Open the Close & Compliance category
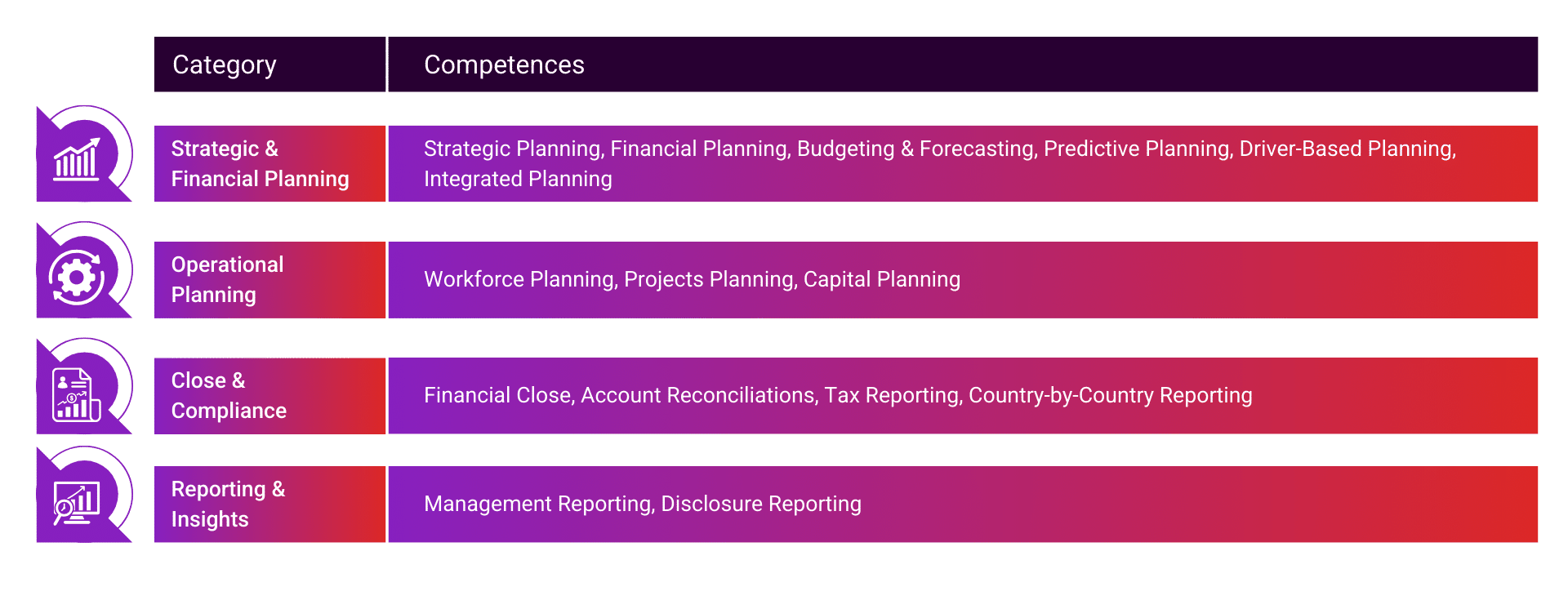Image resolution: width=1568 pixels, height=609 pixels. pyautogui.click(x=229, y=395)
